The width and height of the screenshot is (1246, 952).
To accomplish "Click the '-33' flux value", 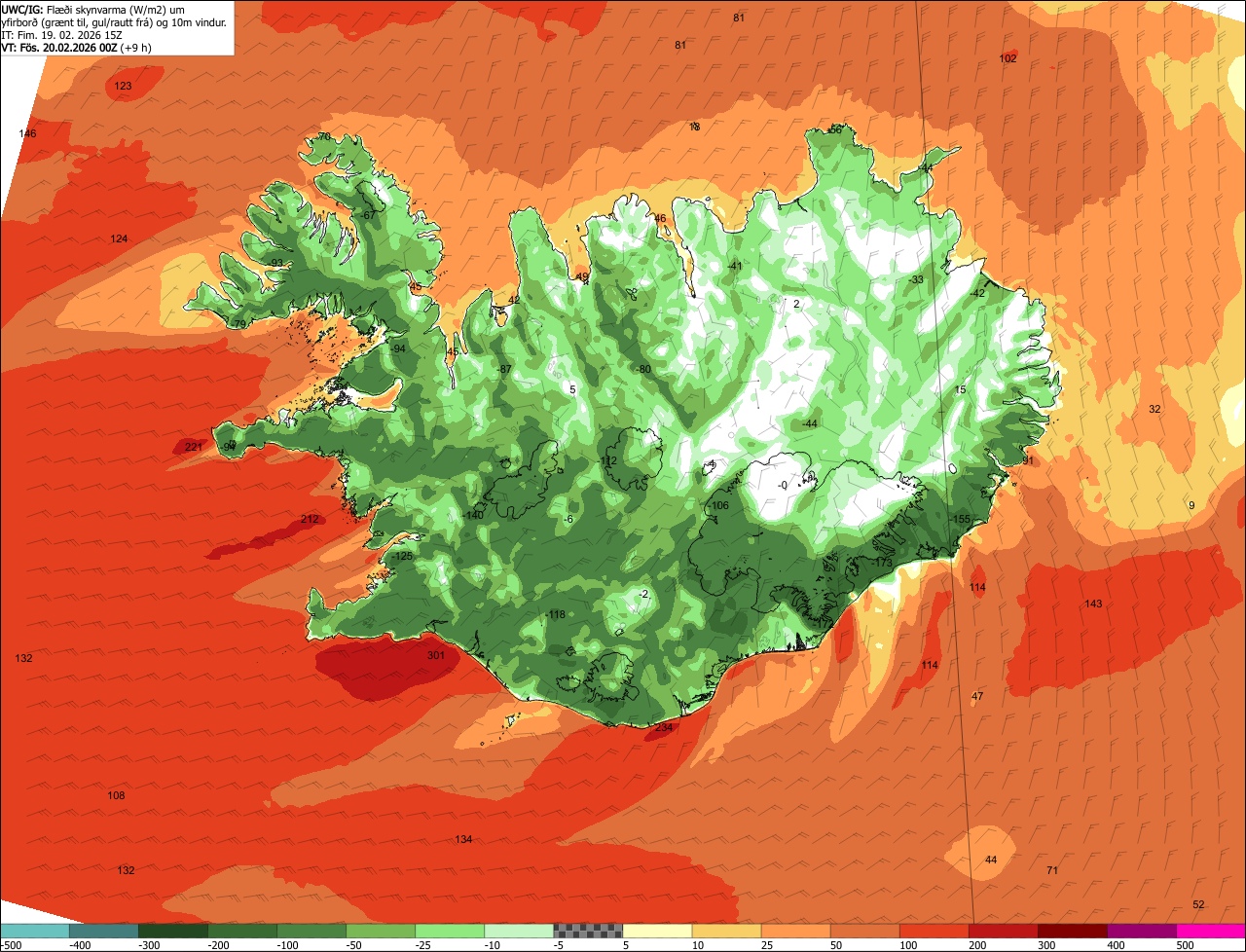I will point(916,279).
